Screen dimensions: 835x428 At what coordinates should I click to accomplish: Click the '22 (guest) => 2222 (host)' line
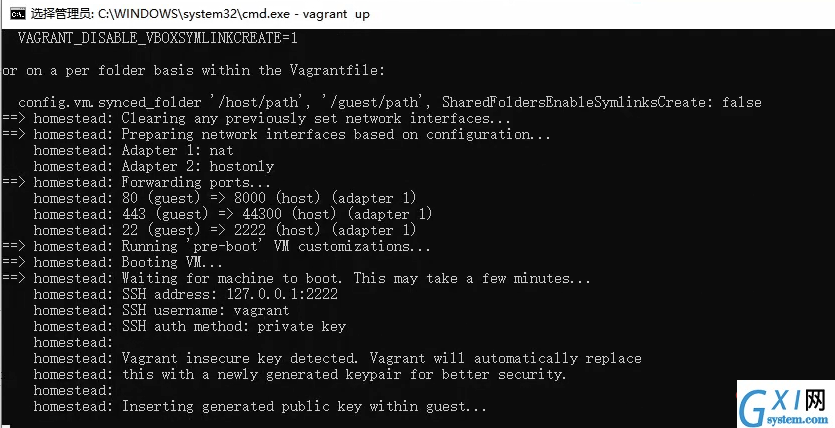point(225,230)
